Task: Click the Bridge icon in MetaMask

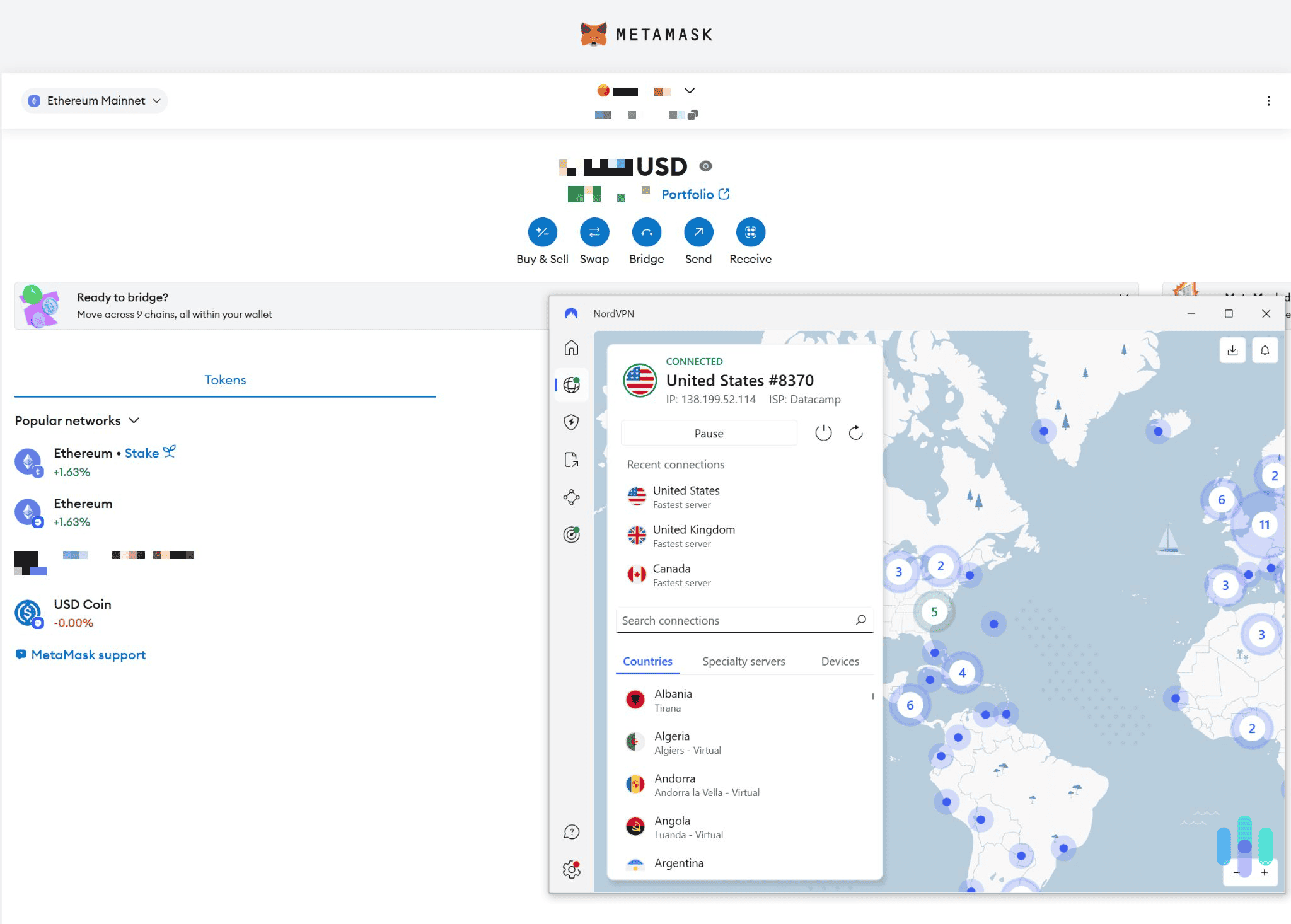Action: point(646,232)
